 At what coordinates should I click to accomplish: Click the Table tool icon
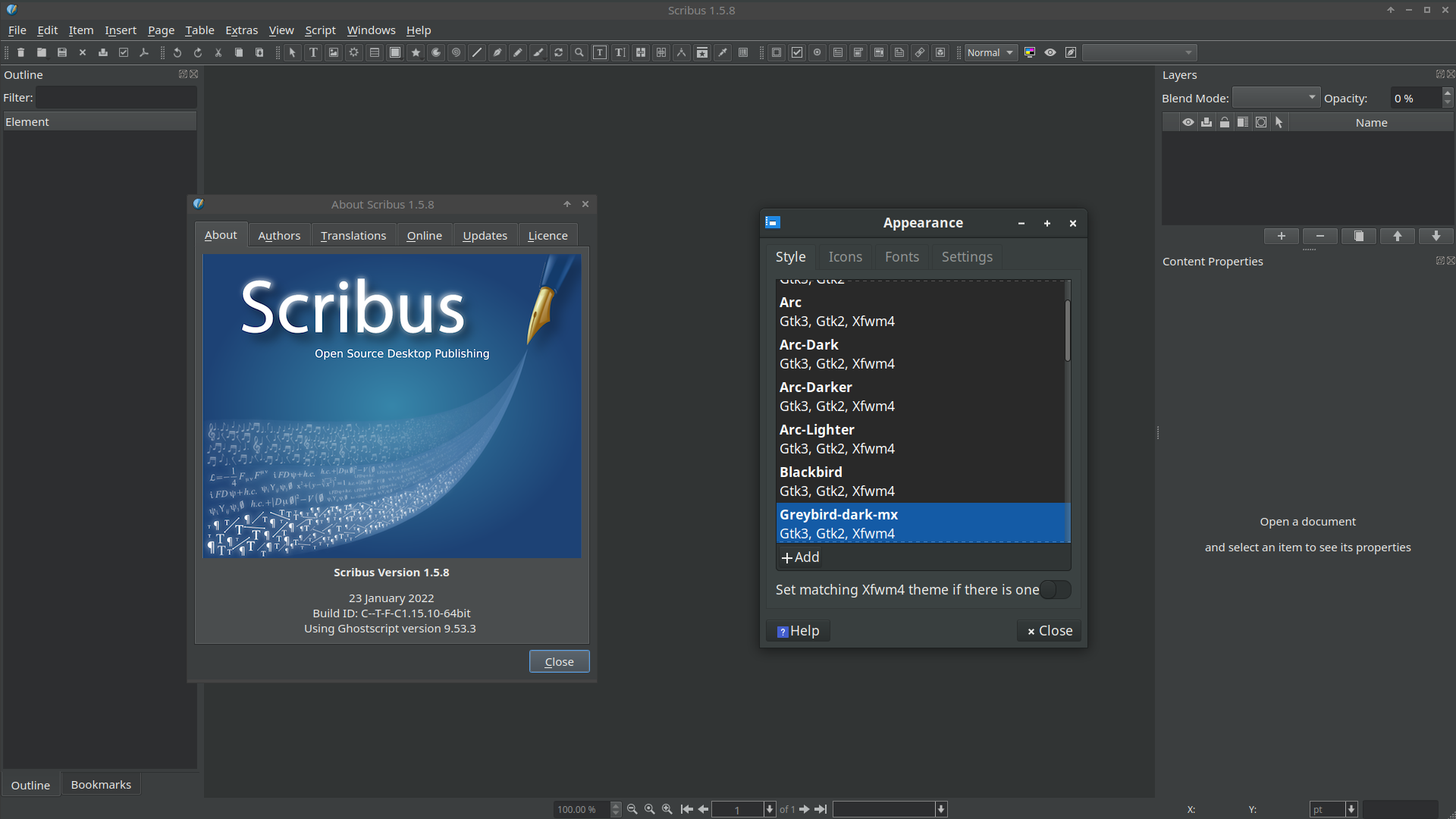coord(375,52)
